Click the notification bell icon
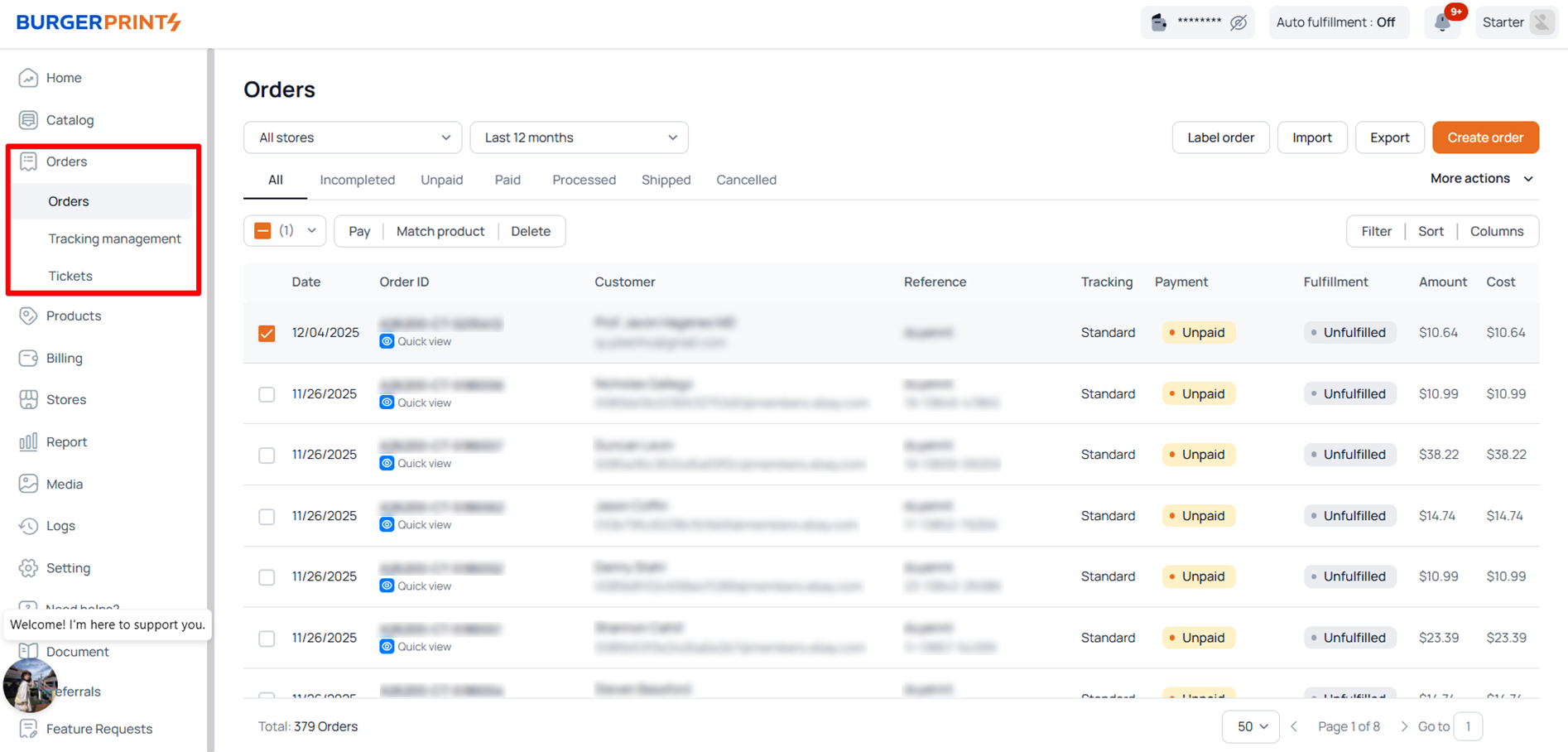Viewport: 1568px width, 752px height. (x=1442, y=22)
